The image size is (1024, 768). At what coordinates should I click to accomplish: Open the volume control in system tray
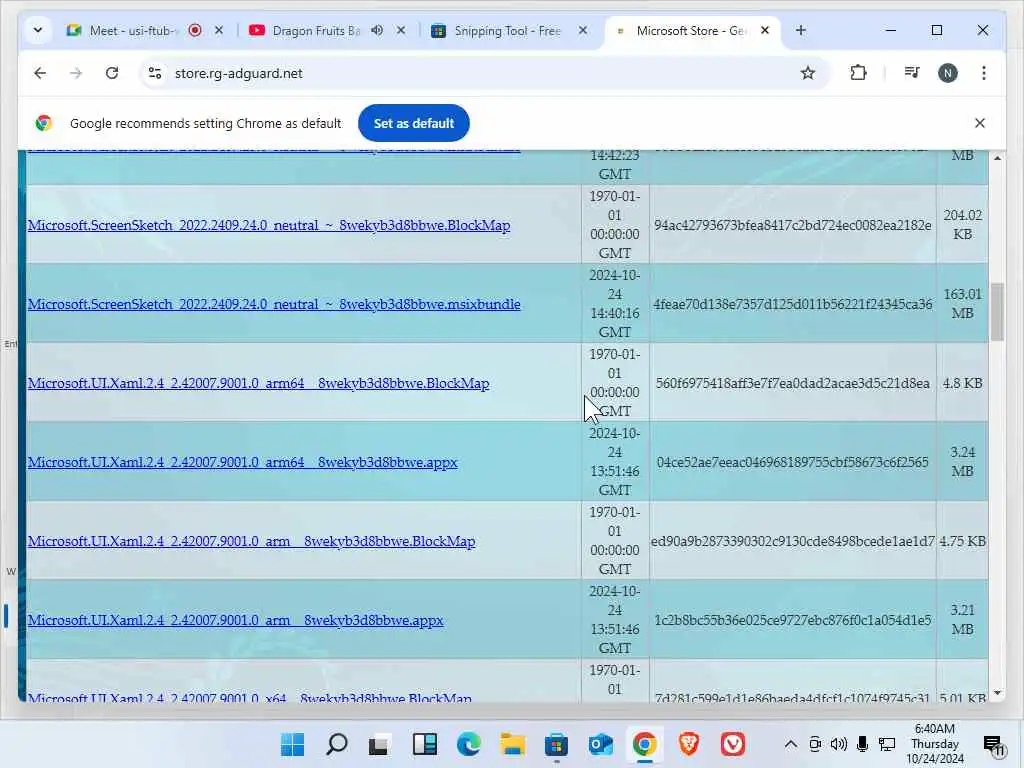[x=839, y=744]
